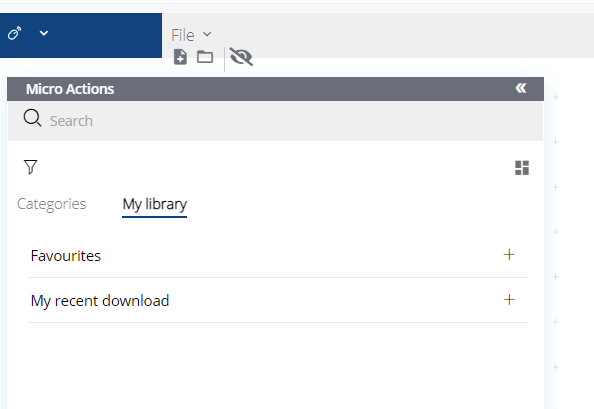
Task: Click the My recent download label
Action: pos(100,301)
